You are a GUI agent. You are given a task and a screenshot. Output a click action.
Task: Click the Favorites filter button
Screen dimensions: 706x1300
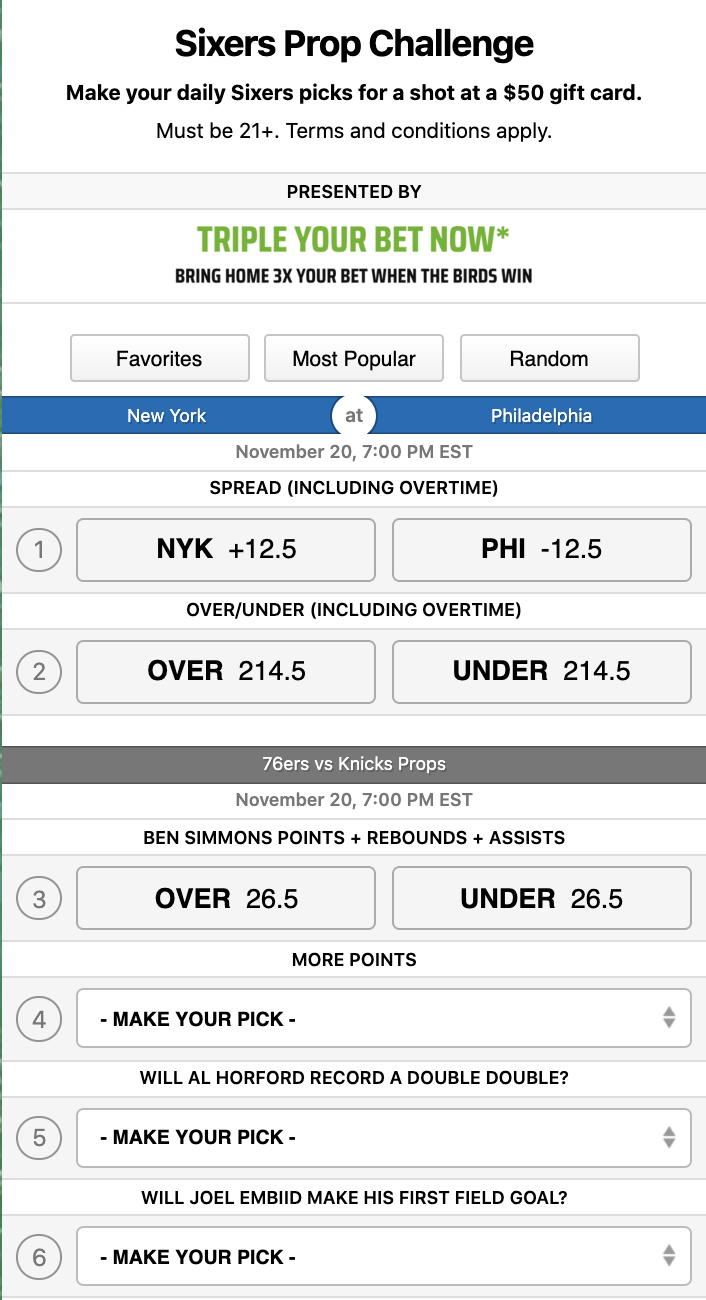pyautogui.click(x=159, y=357)
